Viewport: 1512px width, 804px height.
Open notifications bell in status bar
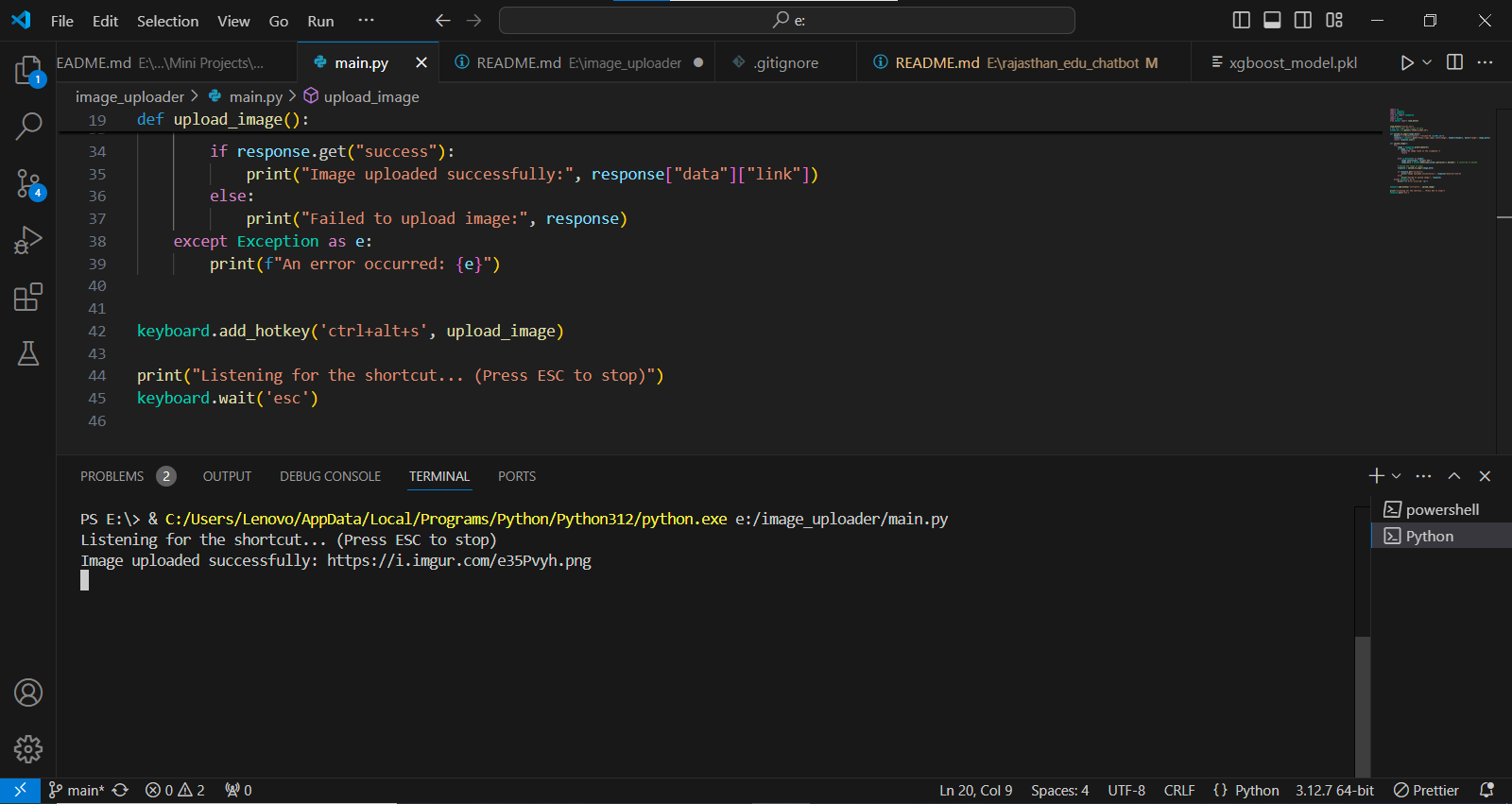pyautogui.click(x=1486, y=790)
